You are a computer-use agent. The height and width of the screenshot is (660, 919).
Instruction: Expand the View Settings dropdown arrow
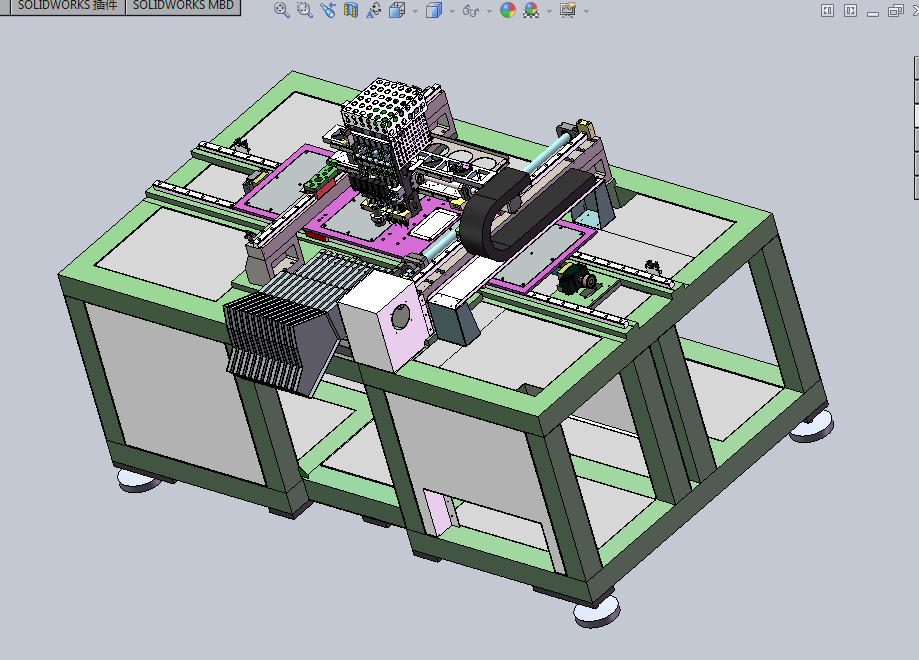586,11
